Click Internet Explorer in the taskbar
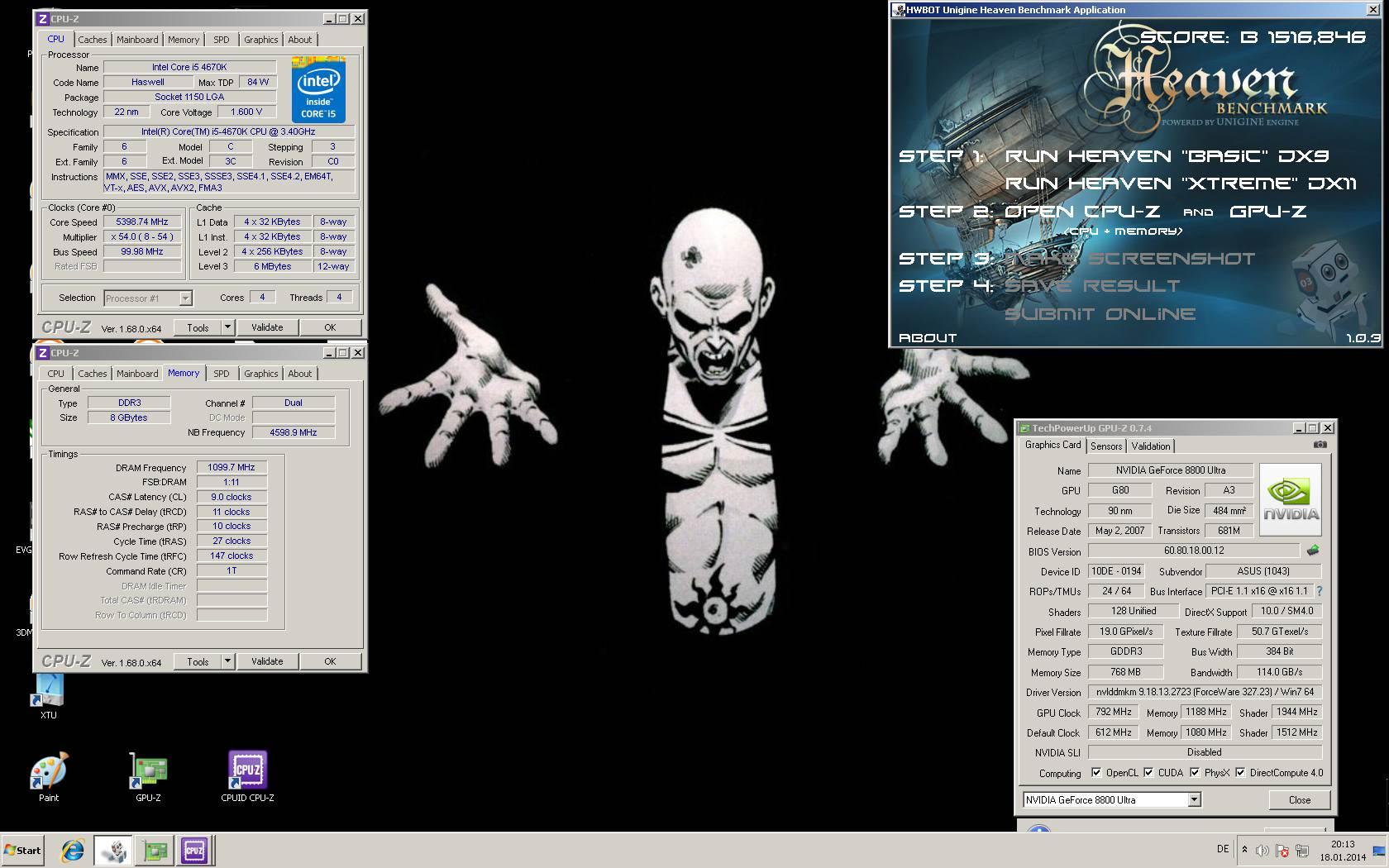The image size is (1389, 868). click(x=73, y=850)
